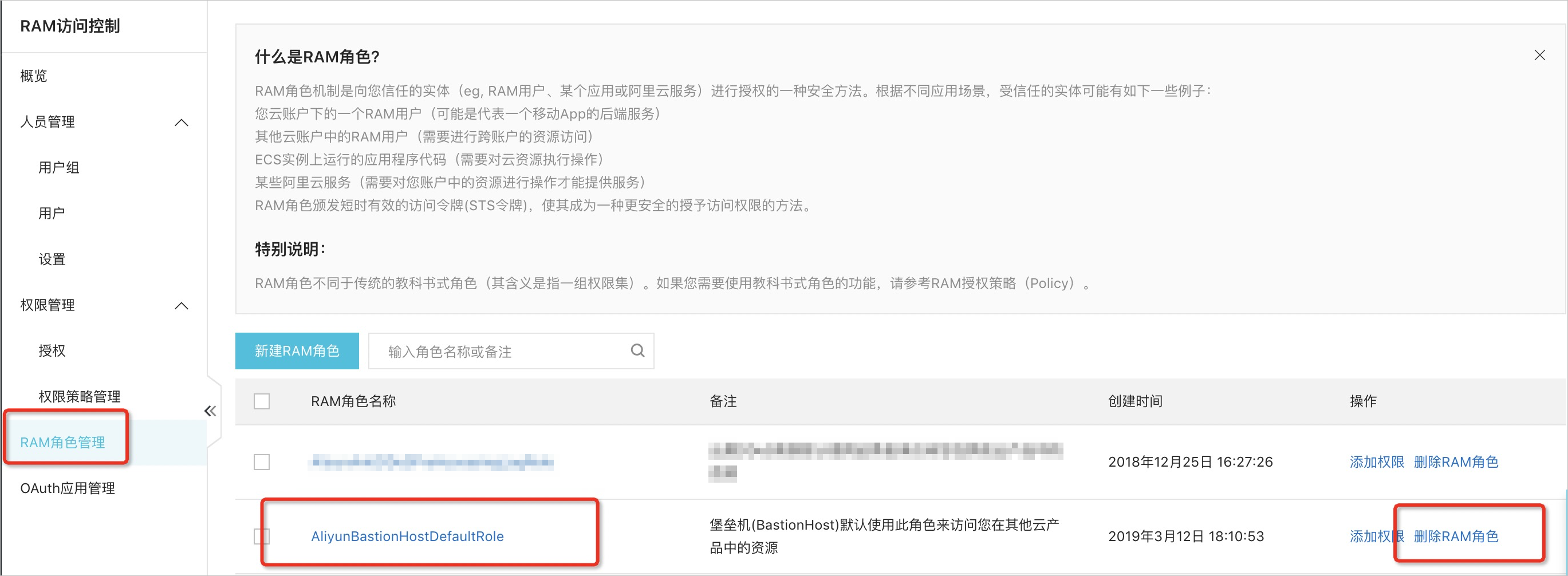This screenshot has height=576, width=1568.
Task: Open 概览 in the sidebar
Action: coord(33,76)
